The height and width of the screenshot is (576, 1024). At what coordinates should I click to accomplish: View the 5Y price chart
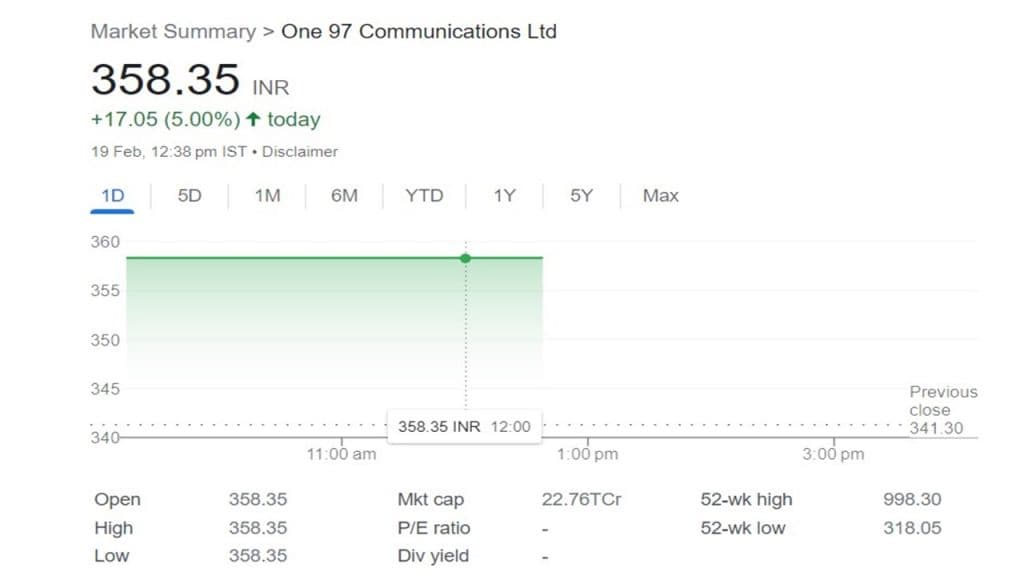point(582,196)
